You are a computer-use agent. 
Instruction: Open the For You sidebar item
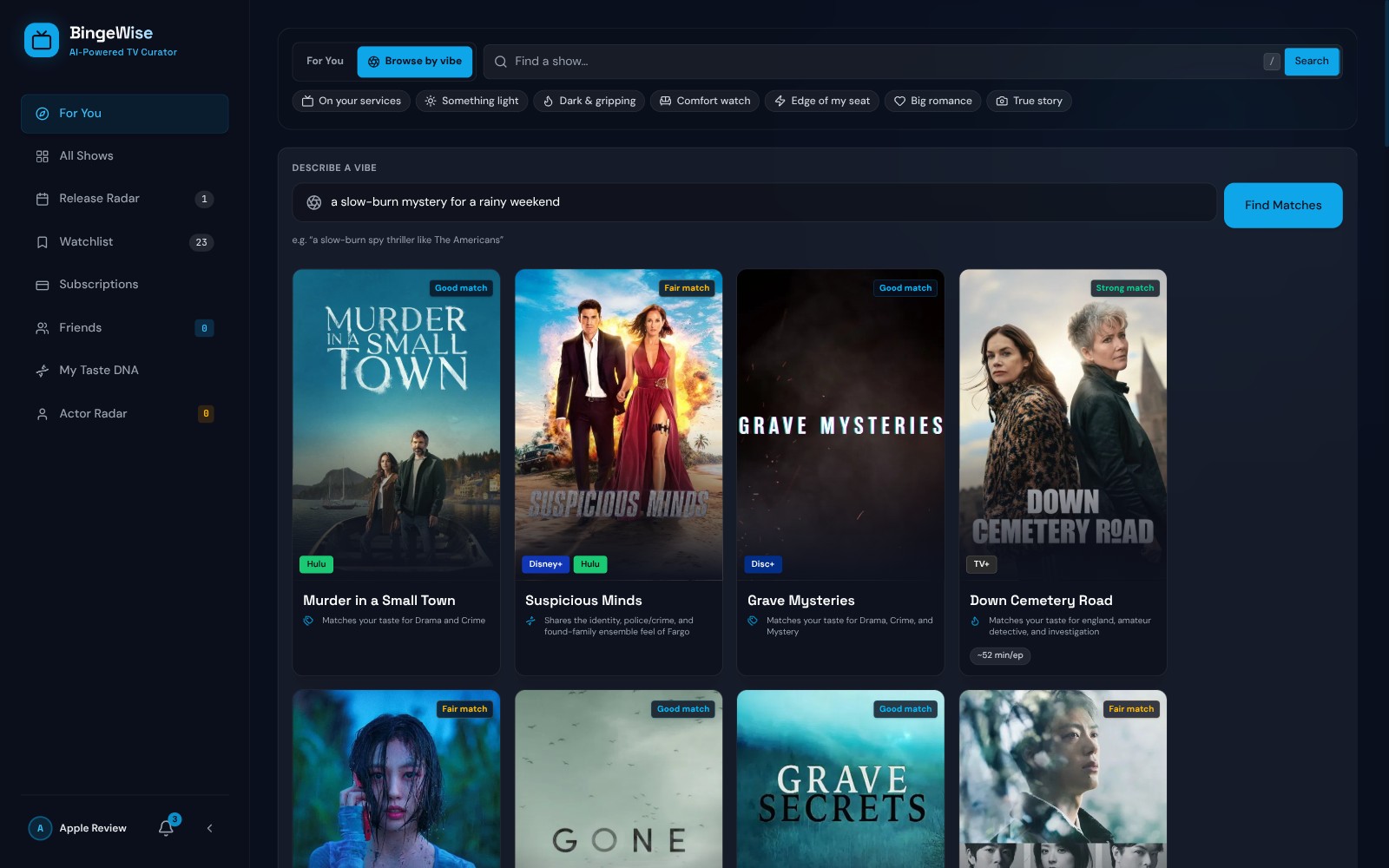click(x=125, y=114)
